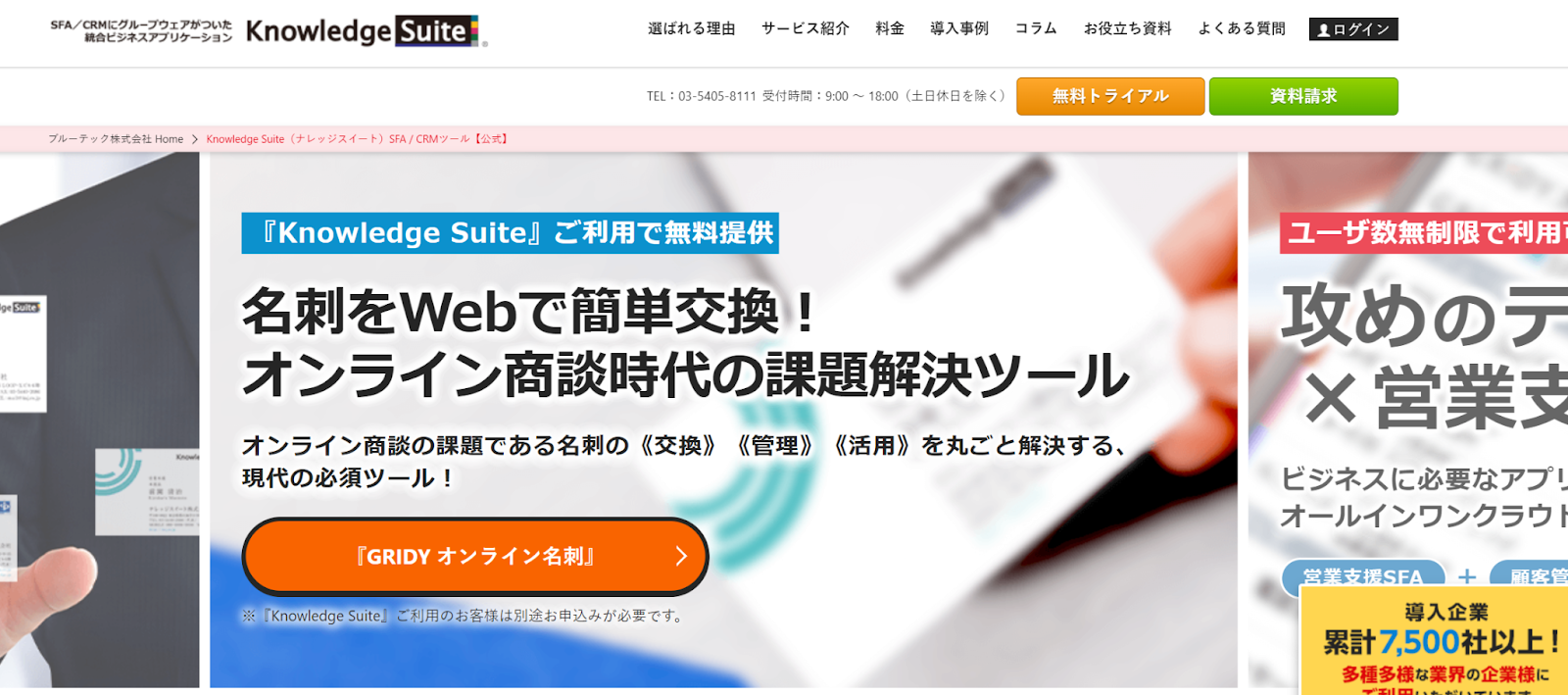Open the 選ばれる理由 menu item
1568x695 pixels.
(x=691, y=28)
